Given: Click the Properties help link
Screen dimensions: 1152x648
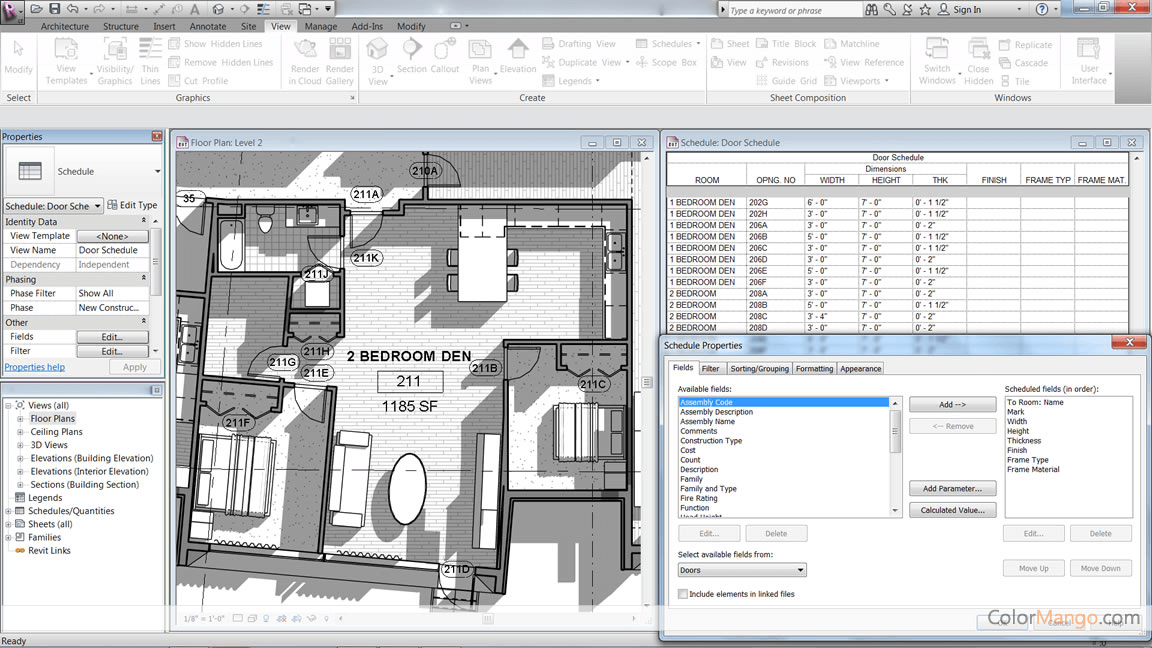Looking at the screenshot, I should [x=35, y=367].
